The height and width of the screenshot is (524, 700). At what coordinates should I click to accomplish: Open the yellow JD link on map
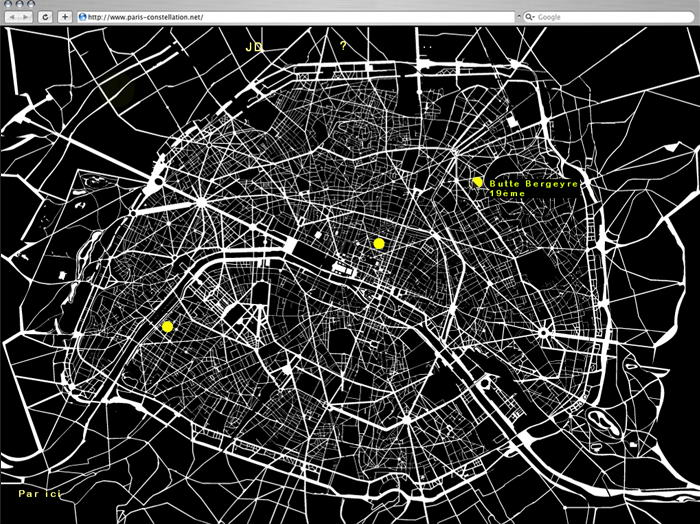click(x=254, y=47)
